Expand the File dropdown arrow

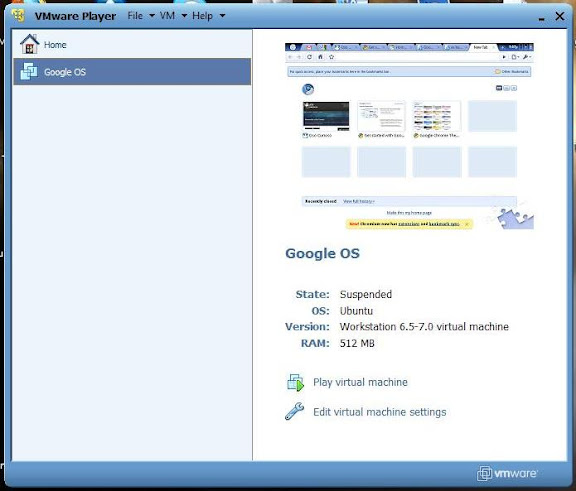coord(152,16)
